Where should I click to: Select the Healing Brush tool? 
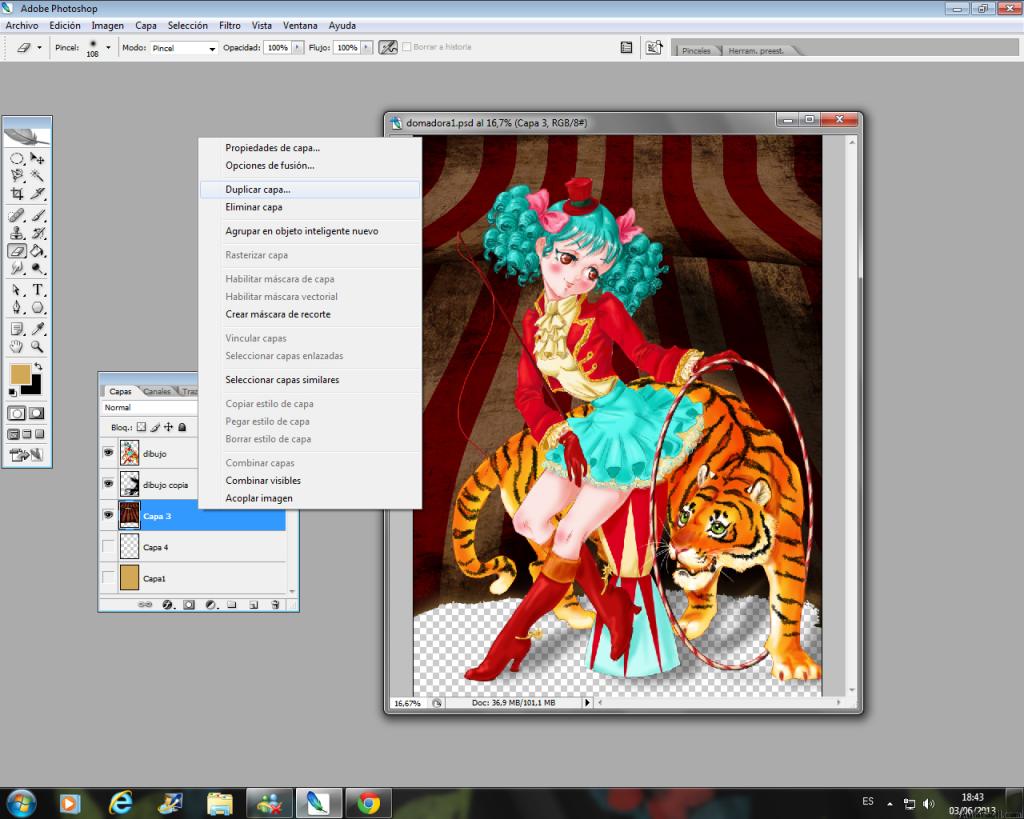tap(17, 216)
